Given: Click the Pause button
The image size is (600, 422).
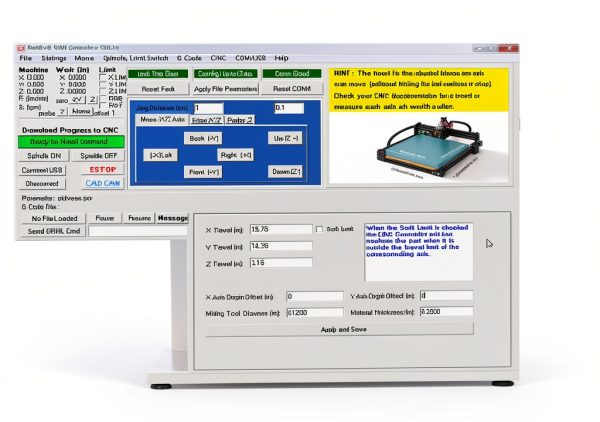Looking at the screenshot, I should 104,218.
